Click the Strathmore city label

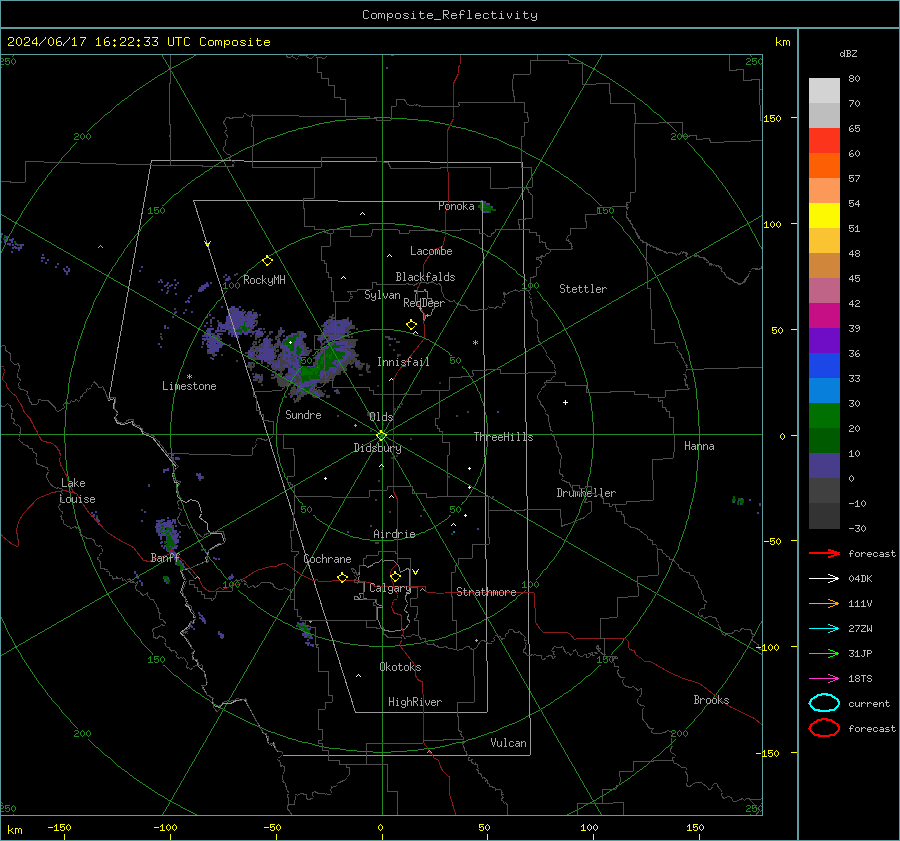coord(486,592)
